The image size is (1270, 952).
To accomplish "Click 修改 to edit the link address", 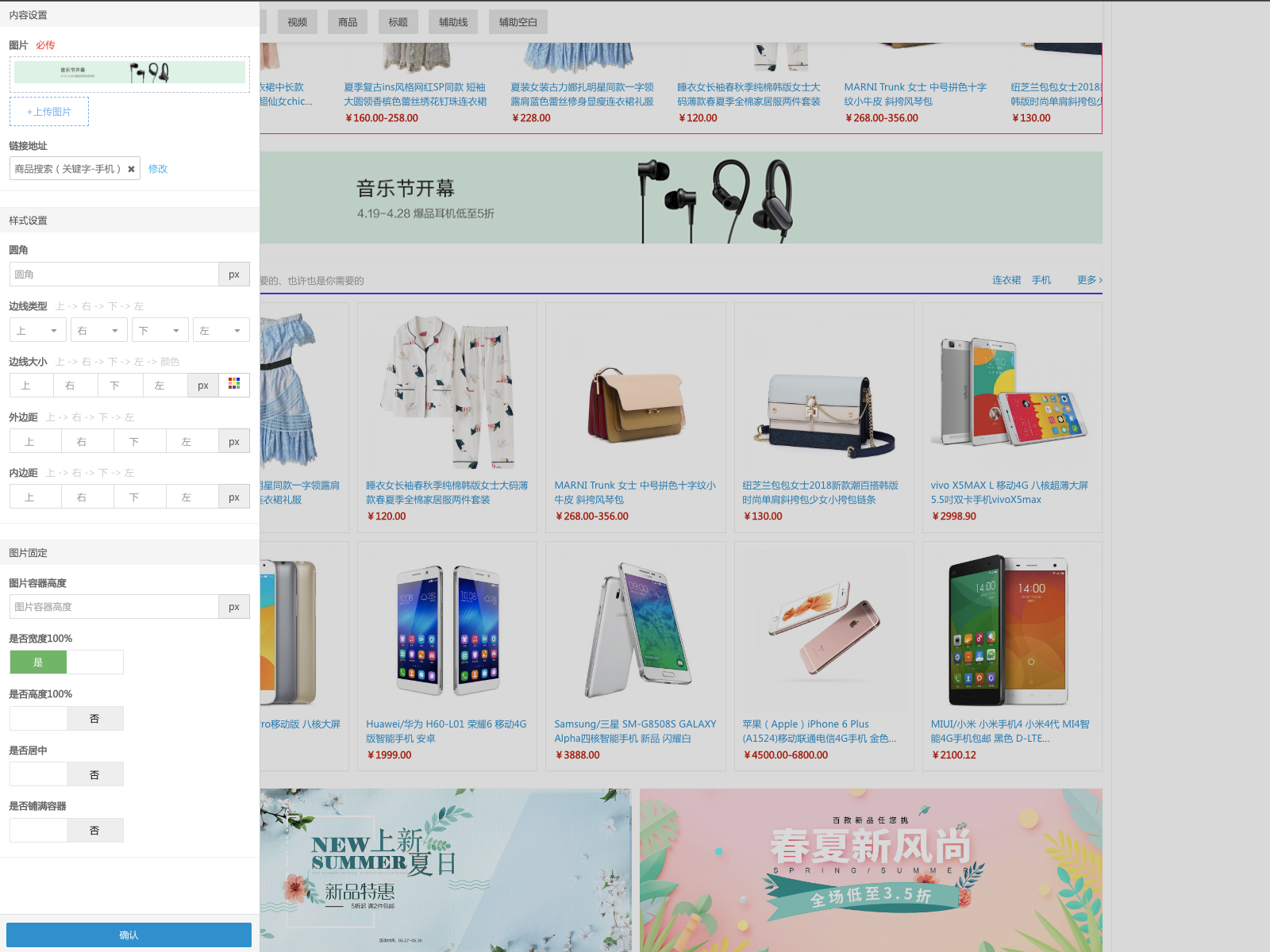I will (x=158, y=169).
